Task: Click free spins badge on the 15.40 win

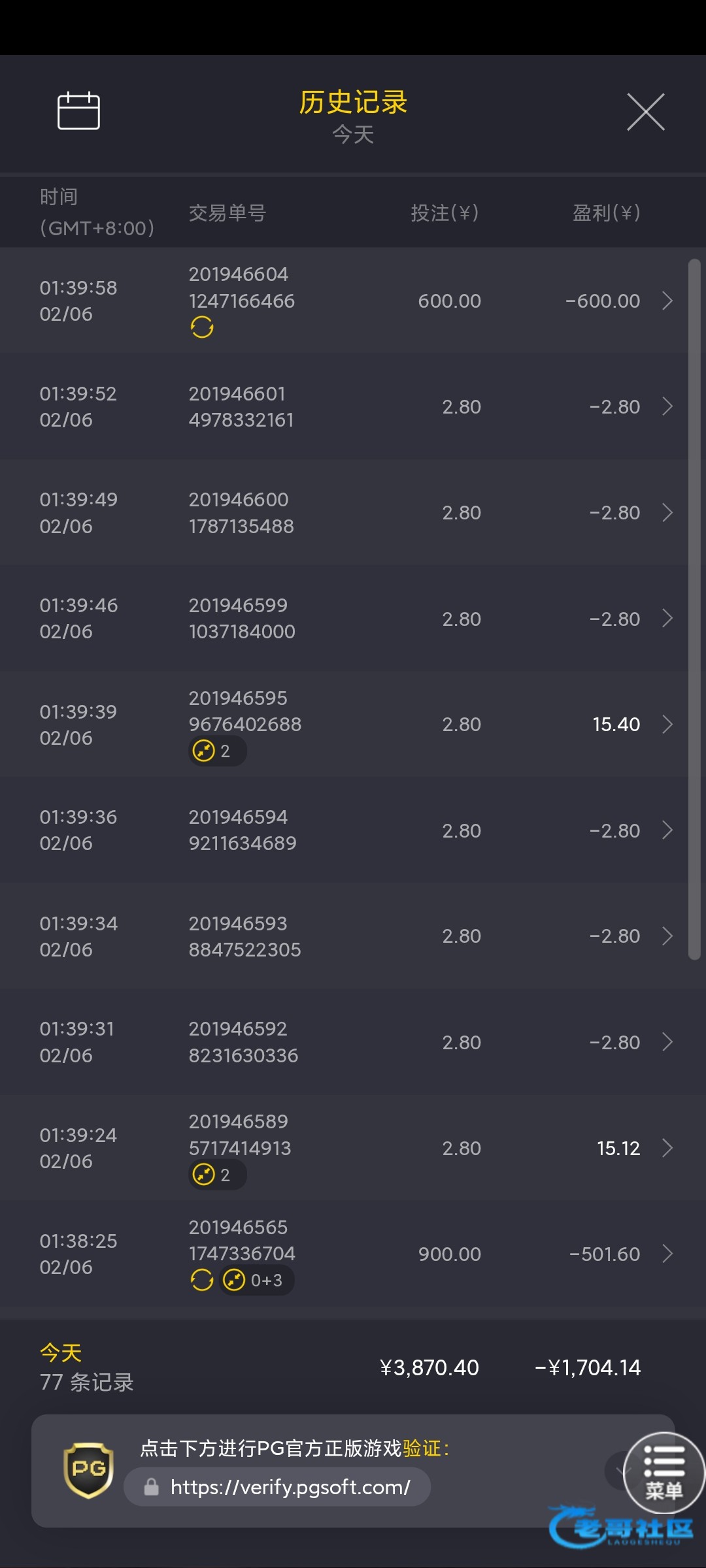Action: (x=217, y=751)
